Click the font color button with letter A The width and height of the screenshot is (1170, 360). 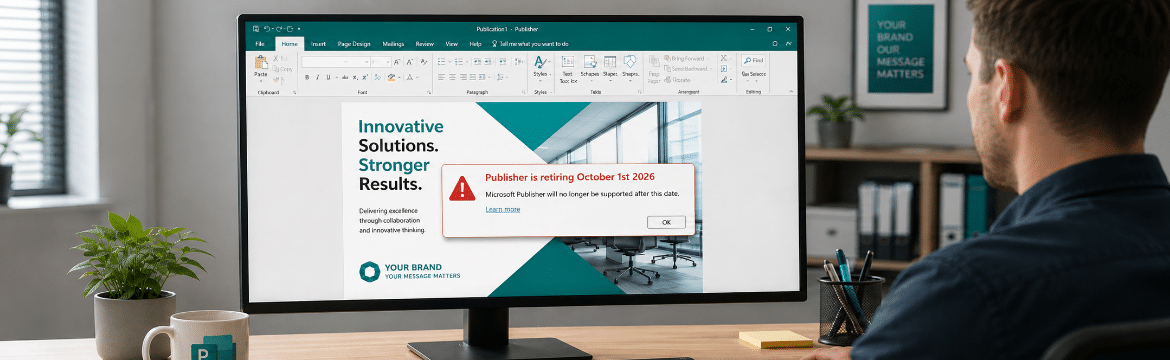[x=410, y=77]
